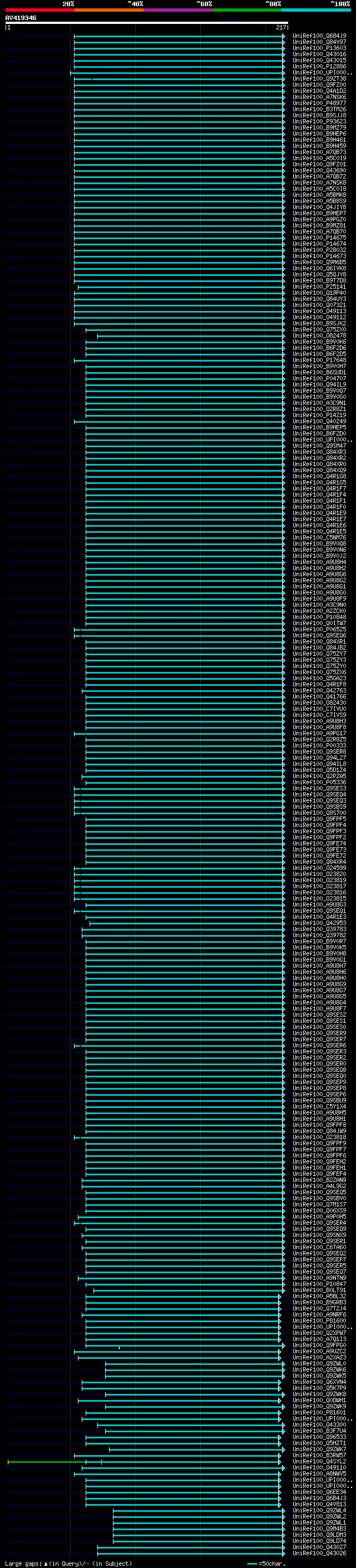
Task: Click the red 20% identity color bar
Action: pos(39,10)
